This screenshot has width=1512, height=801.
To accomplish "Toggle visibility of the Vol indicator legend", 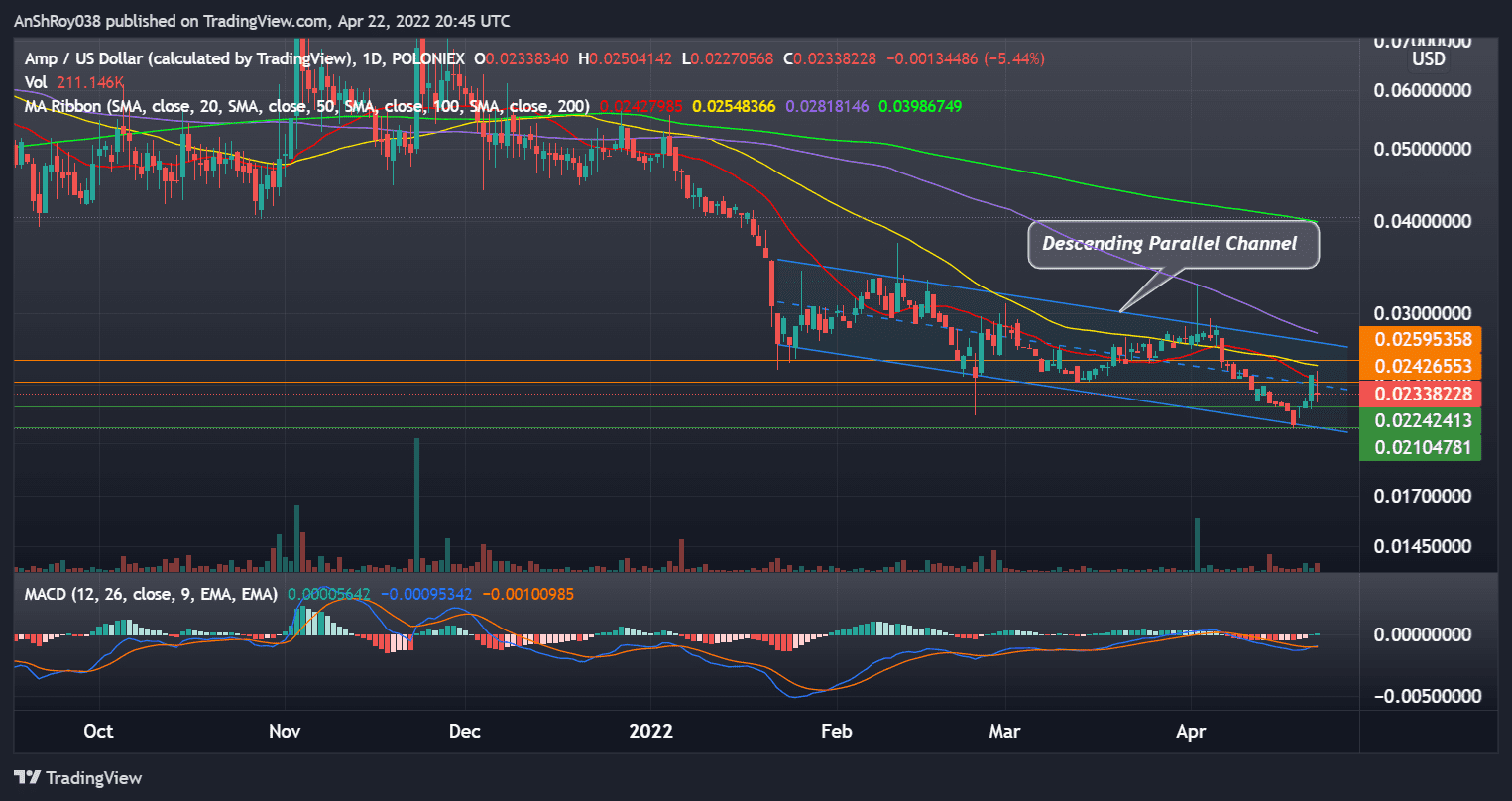I will (x=37, y=82).
